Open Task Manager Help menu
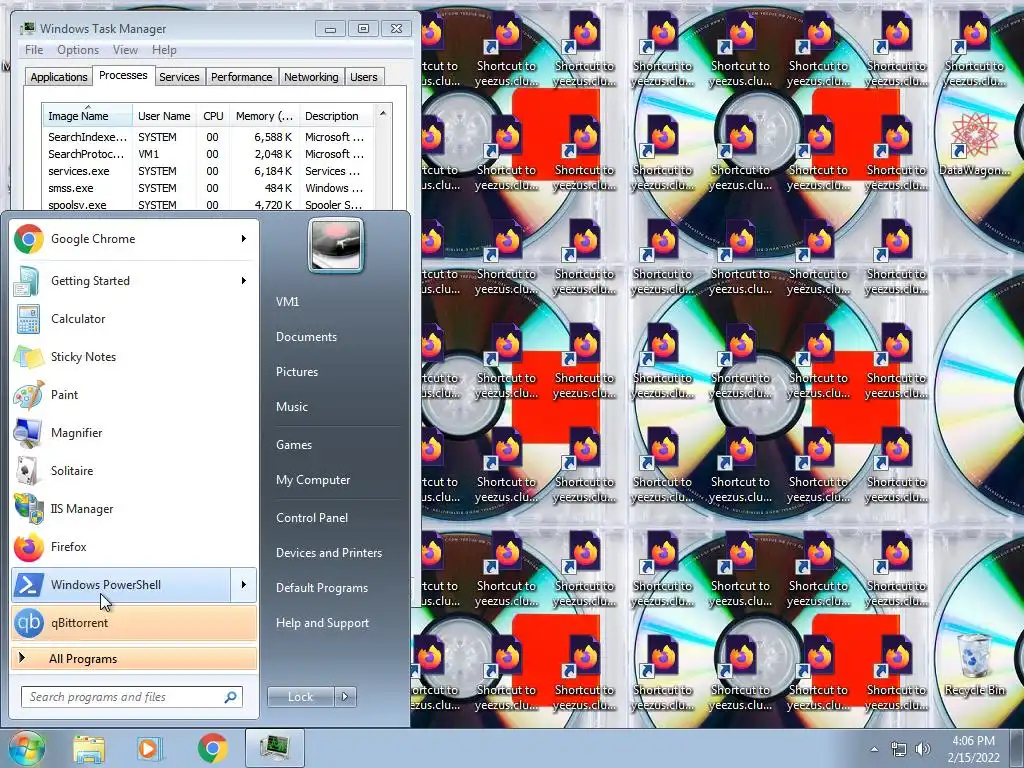Image resolution: width=1024 pixels, height=768 pixels. (x=164, y=50)
